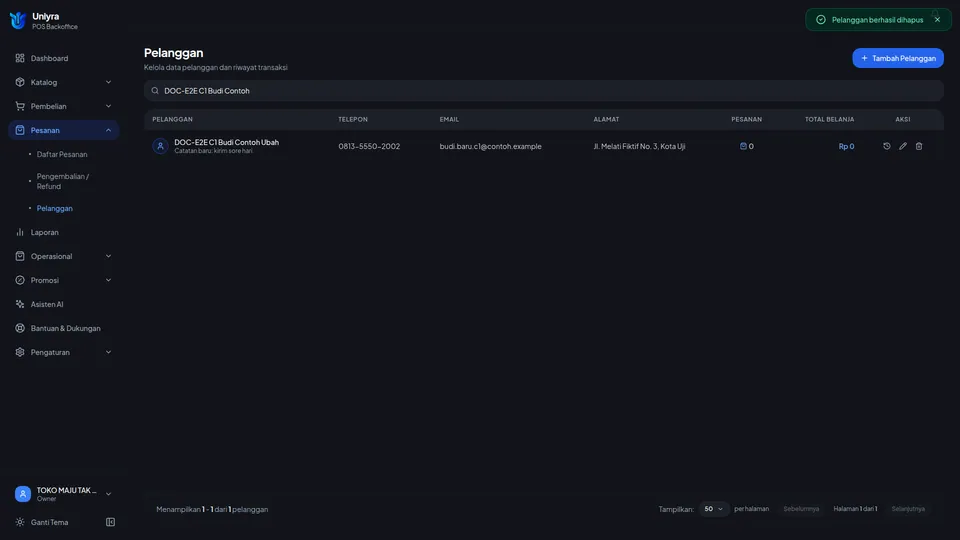Screen dimensions: 960x540
Task: Click the customer avatar icon in row
Action: [160, 146]
